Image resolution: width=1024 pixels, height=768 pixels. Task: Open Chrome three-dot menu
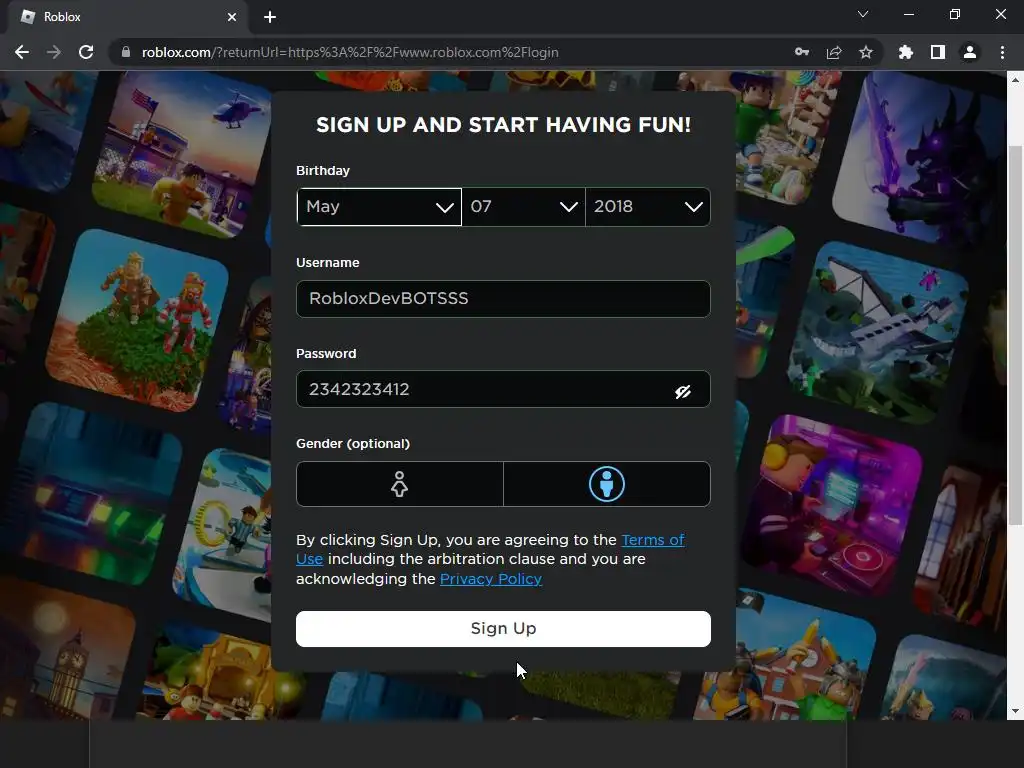tap(1002, 52)
